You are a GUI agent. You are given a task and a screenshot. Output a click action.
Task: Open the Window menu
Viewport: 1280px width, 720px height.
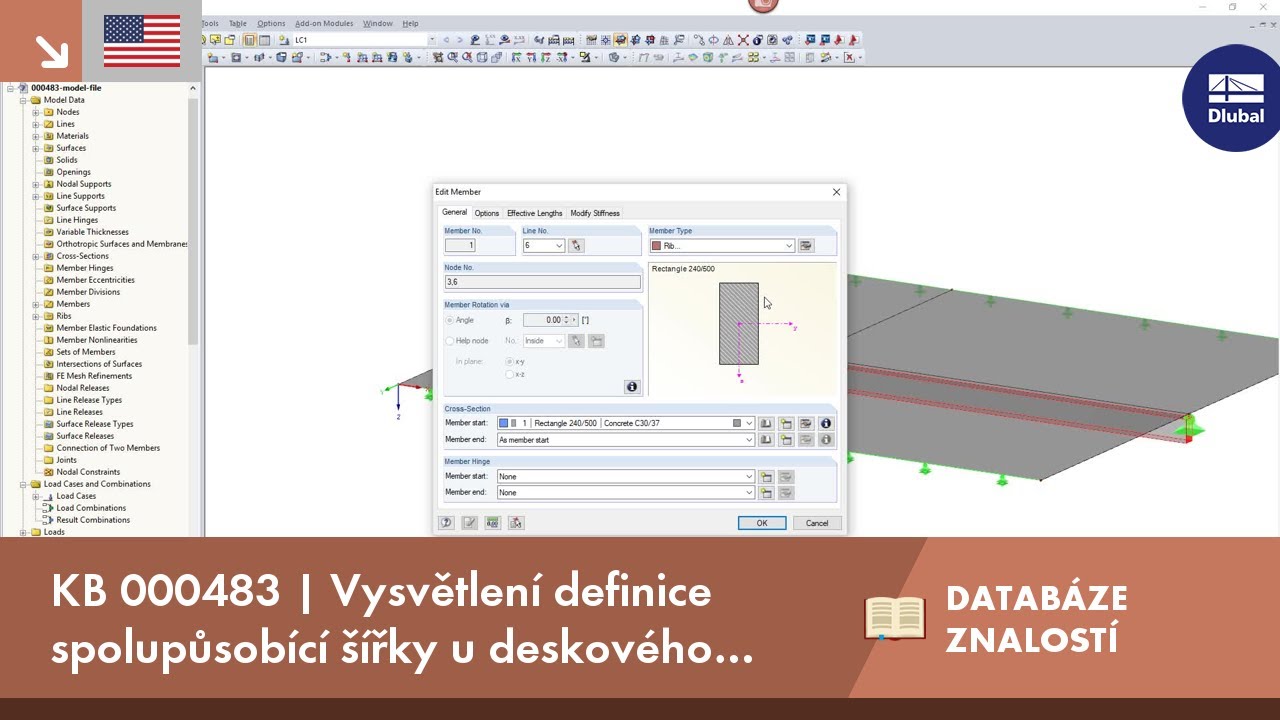click(378, 23)
